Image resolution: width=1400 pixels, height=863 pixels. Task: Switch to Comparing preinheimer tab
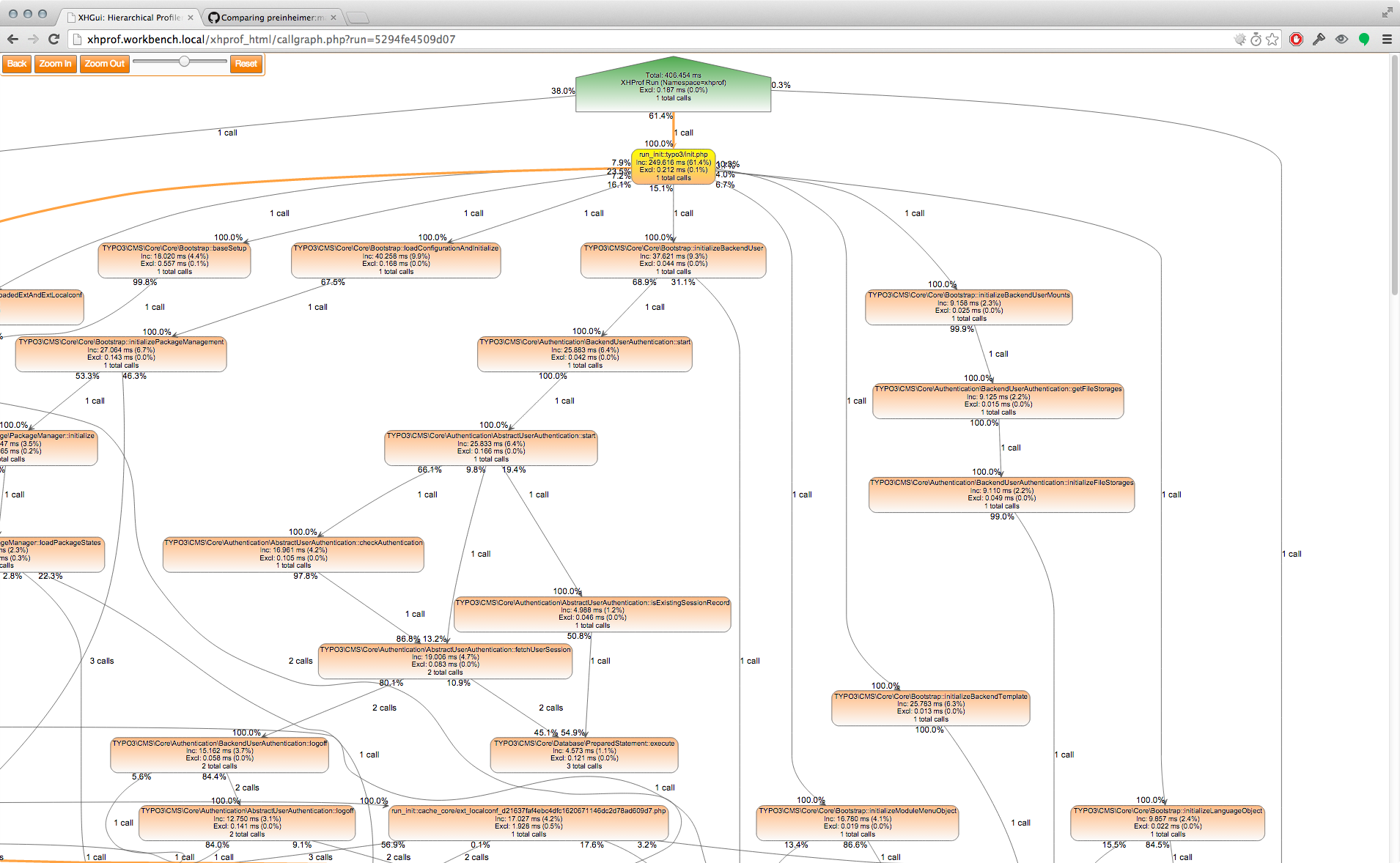(x=271, y=17)
